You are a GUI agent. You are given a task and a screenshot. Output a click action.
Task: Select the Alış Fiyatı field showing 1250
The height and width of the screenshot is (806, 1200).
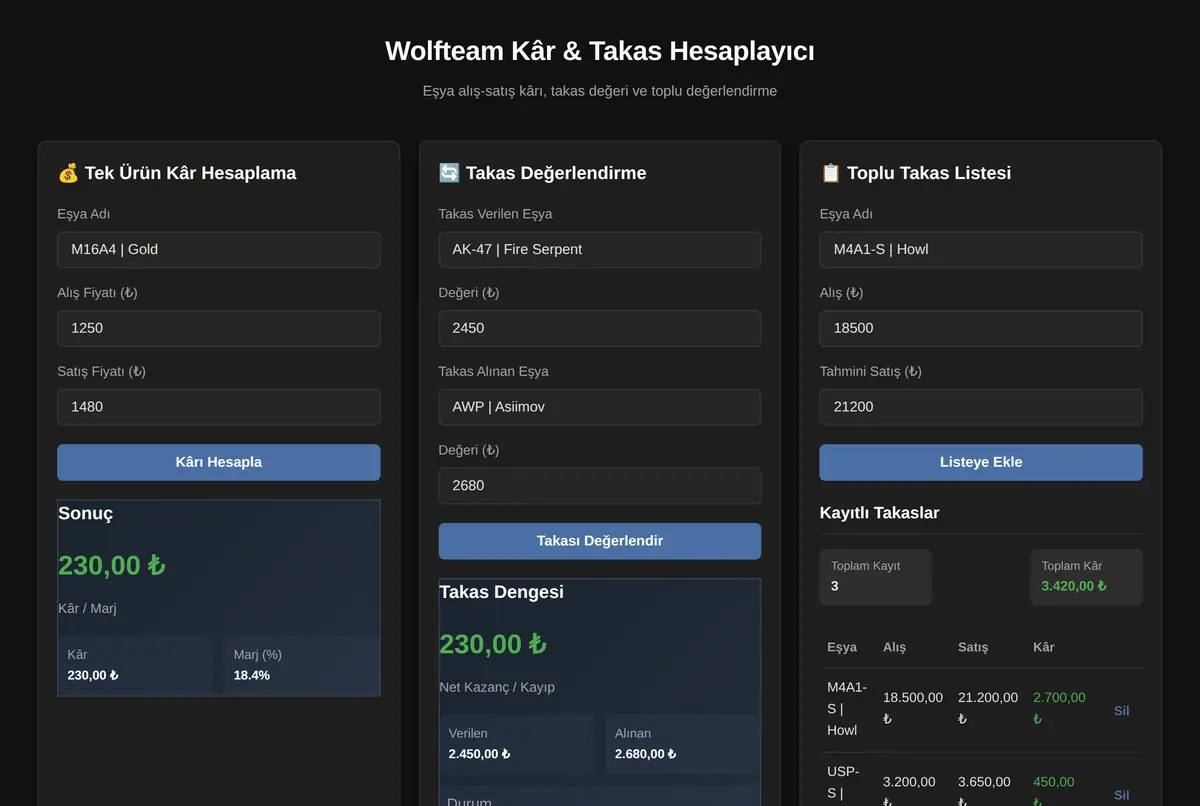[x=219, y=328]
